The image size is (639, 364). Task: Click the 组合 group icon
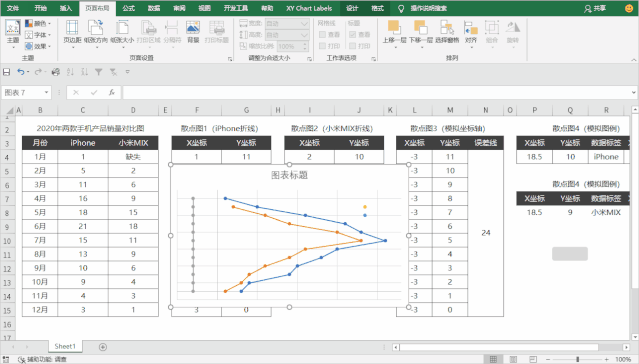[x=492, y=28]
